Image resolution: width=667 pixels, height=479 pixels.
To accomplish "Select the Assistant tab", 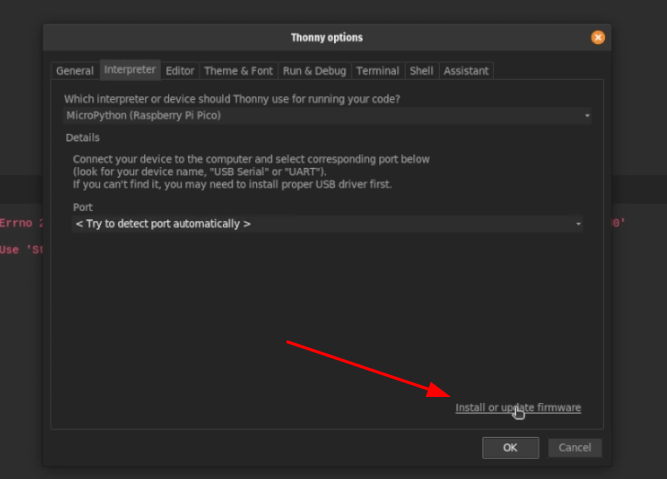I will [466, 71].
